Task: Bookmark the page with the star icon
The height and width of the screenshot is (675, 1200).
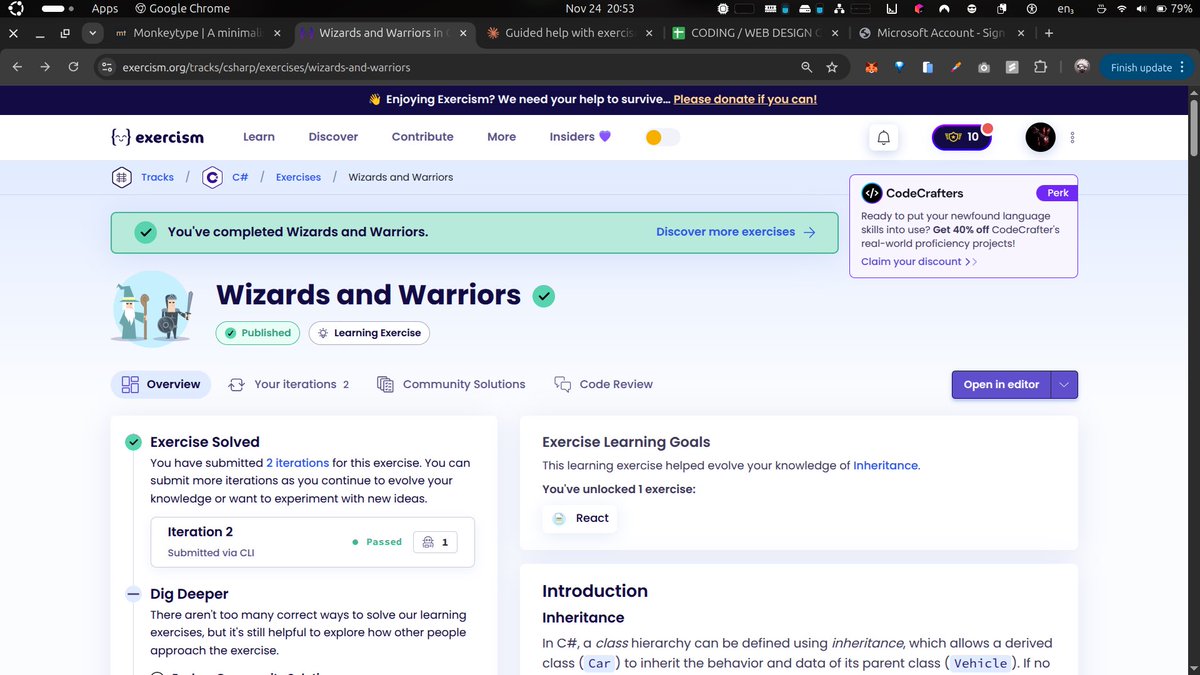Action: click(x=833, y=67)
